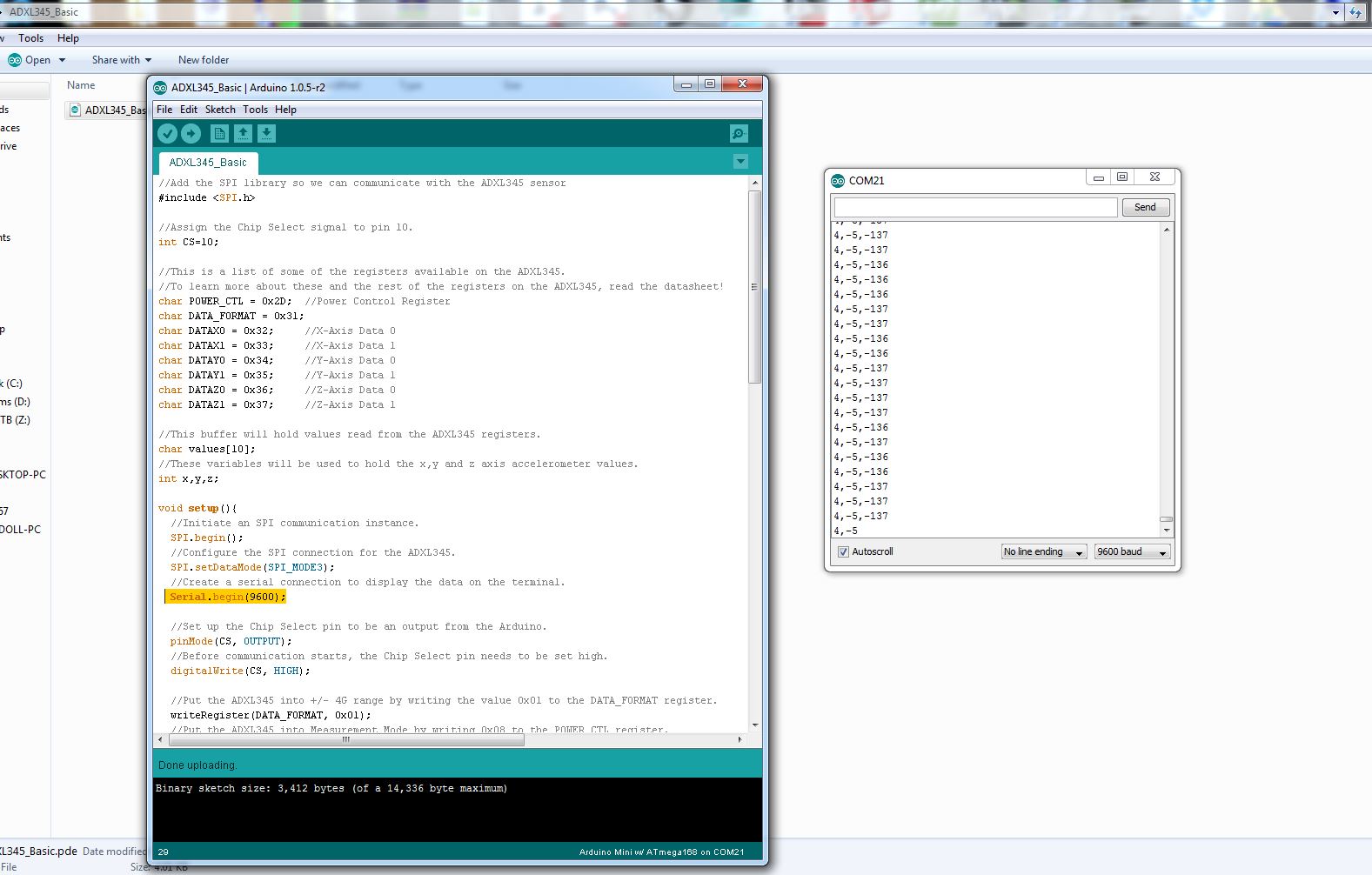Open the Sketch menu
Viewport: 1372px width, 875px height.
pos(220,110)
